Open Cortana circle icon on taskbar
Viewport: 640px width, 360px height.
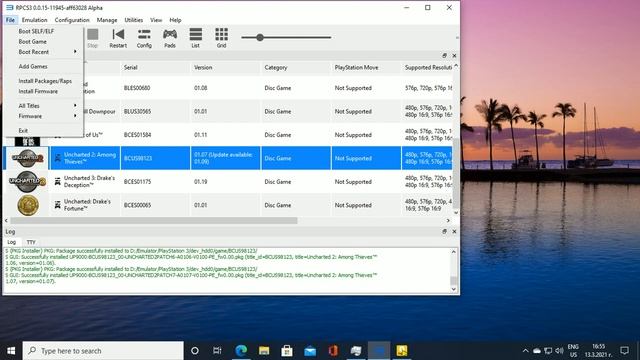coord(195,351)
